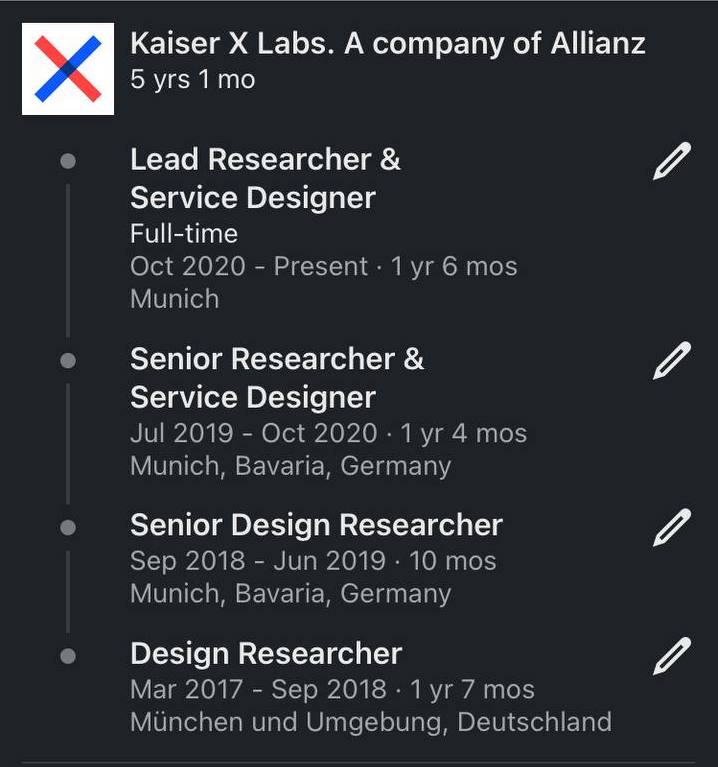Click the 5 yrs 1 mo duration text
This screenshot has width=718, height=767.
pyautogui.click(x=192, y=80)
